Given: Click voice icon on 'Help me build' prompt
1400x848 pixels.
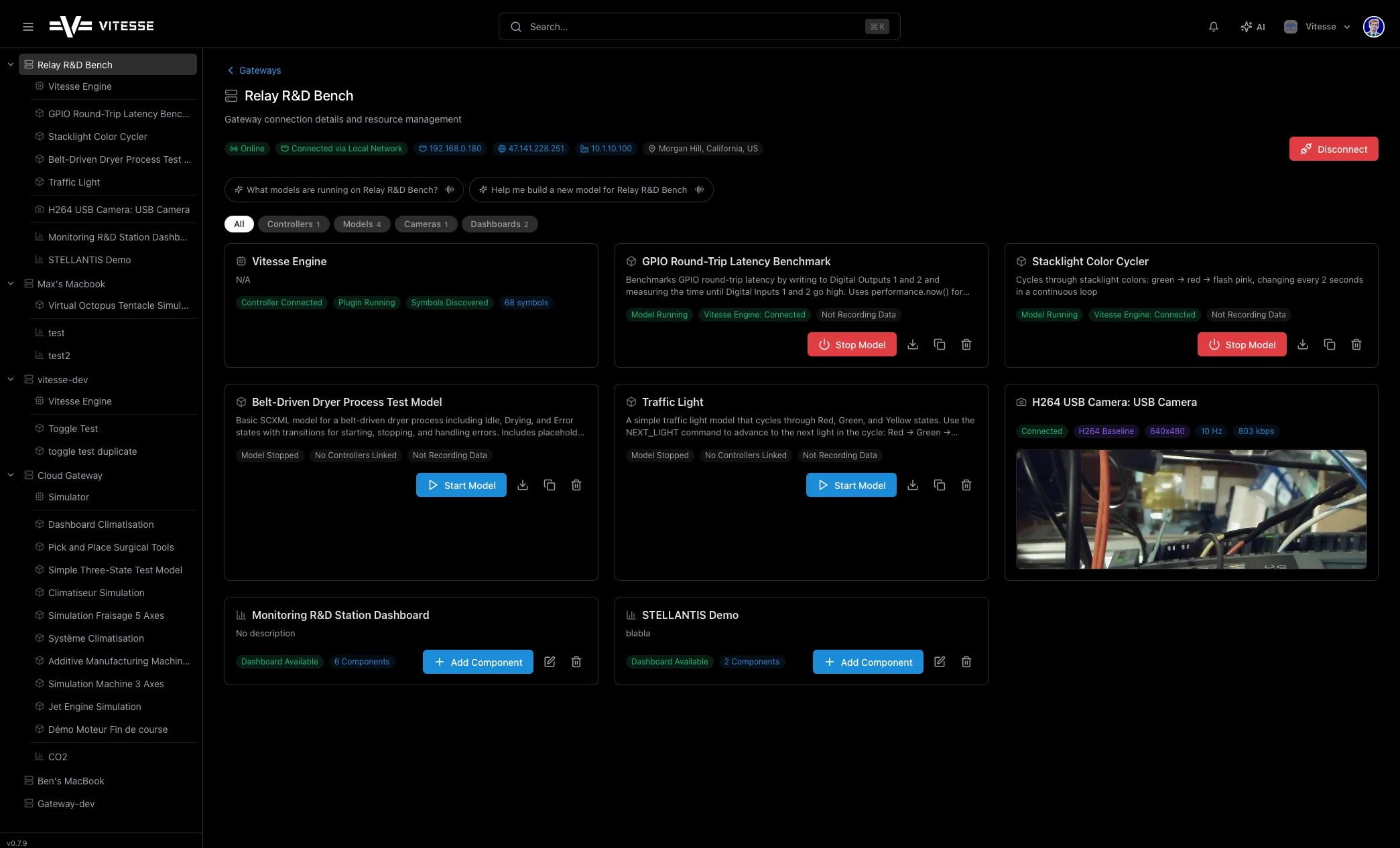Looking at the screenshot, I should pyautogui.click(x=700, y=190).
